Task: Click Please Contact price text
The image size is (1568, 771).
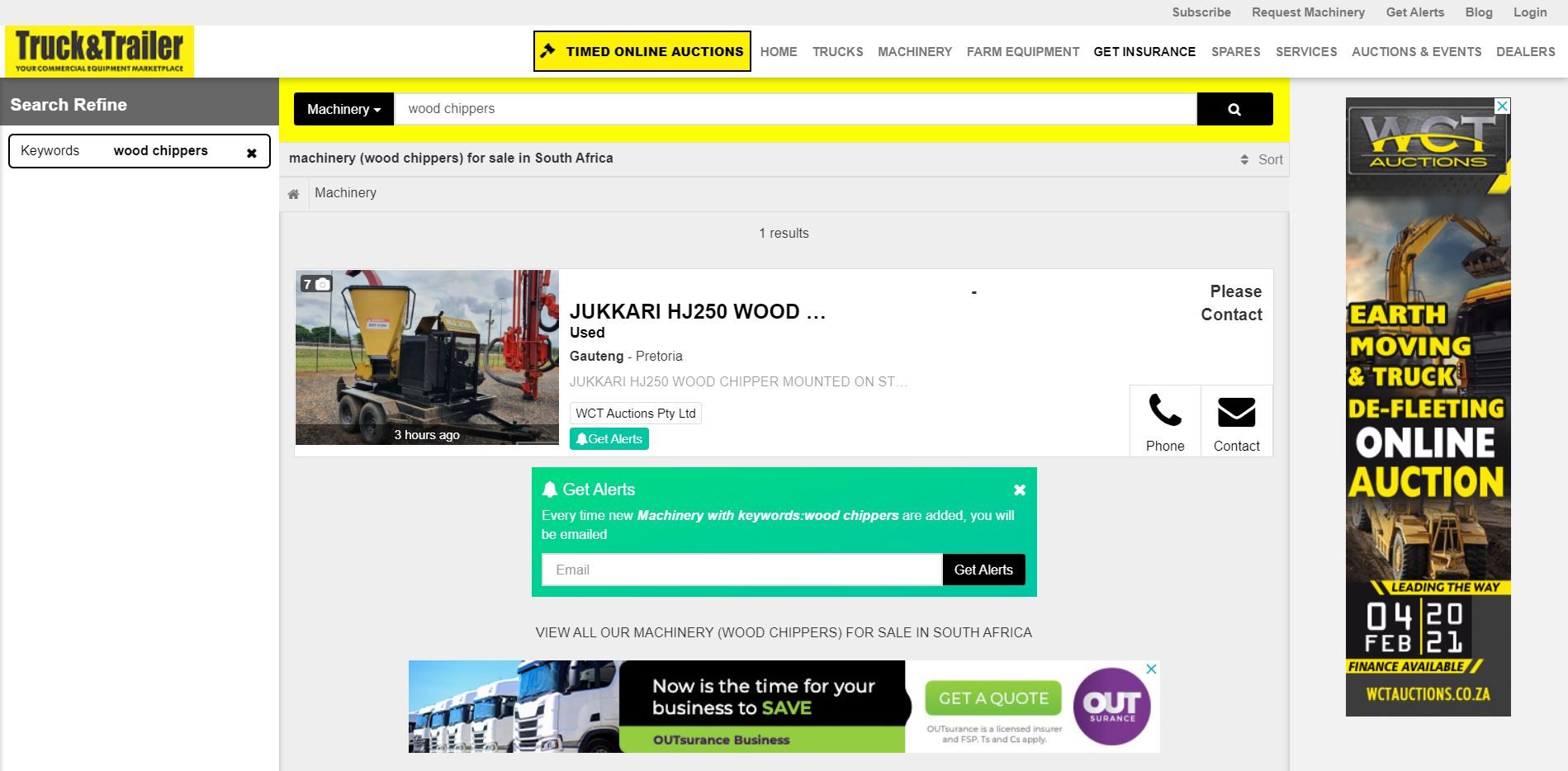Action: pyautogui.click(x=1231, y=303)
